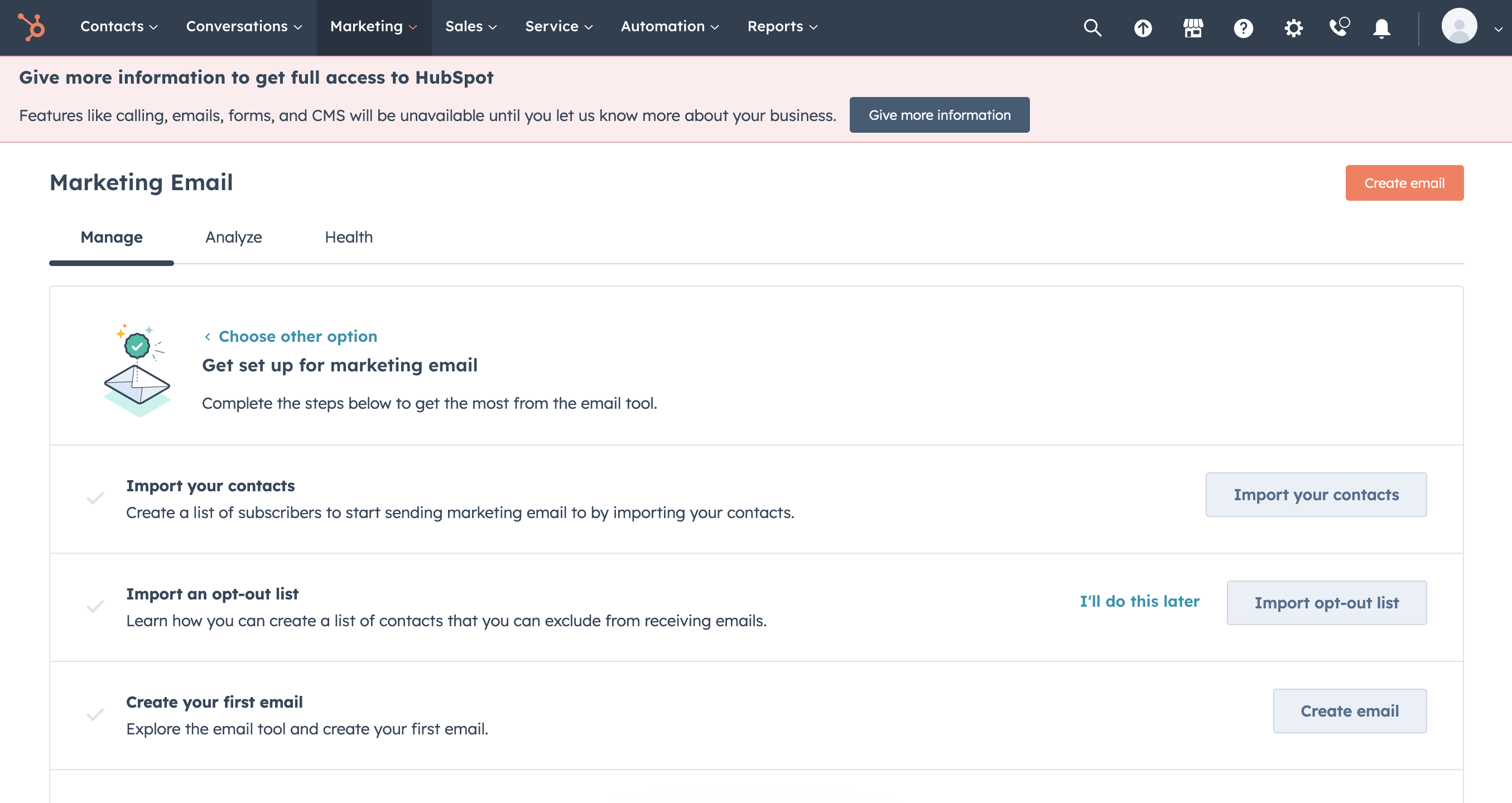
Task: Switch to the Analyze tab
Action: tap(234, 238)
